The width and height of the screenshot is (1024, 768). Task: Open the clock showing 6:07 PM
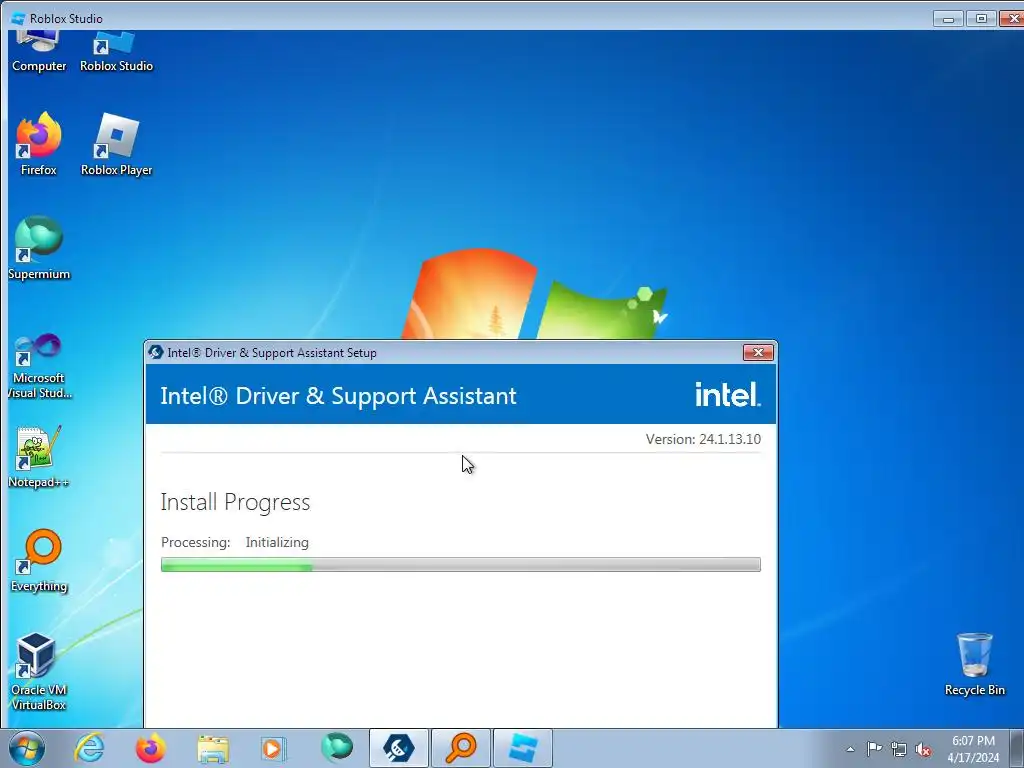973,749
